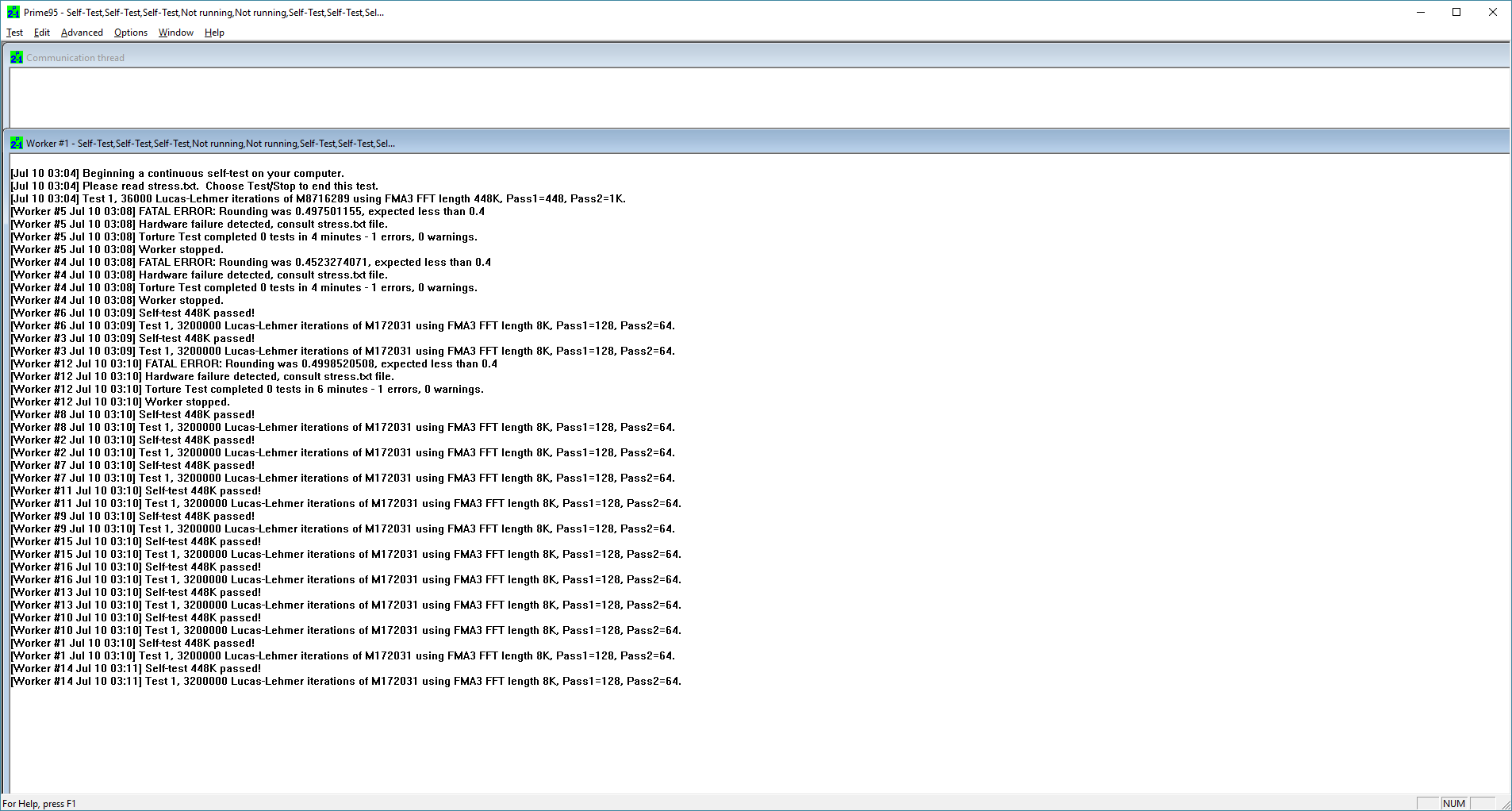Image resolution: width=1512 pixels, height=811 pixels.
Task: Click Worker #16 'Self-test 448K passed!' line
Action: 136,567
